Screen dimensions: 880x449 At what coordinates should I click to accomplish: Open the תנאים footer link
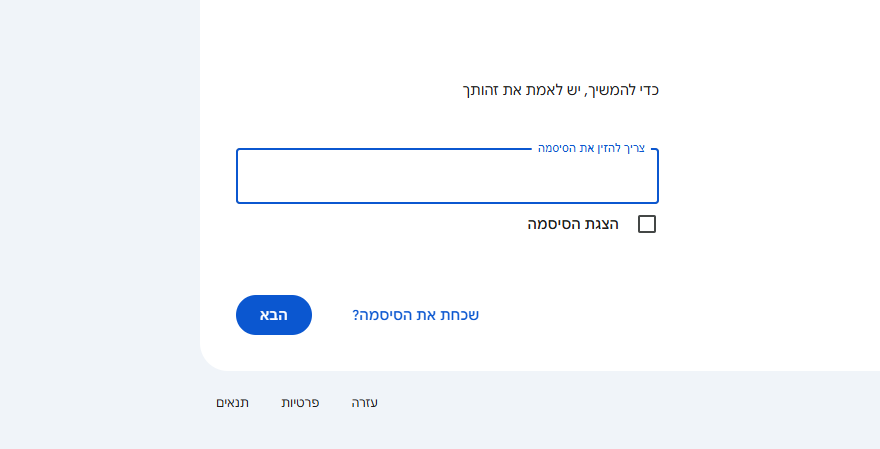pyautogui.click(x=232, y=403)
